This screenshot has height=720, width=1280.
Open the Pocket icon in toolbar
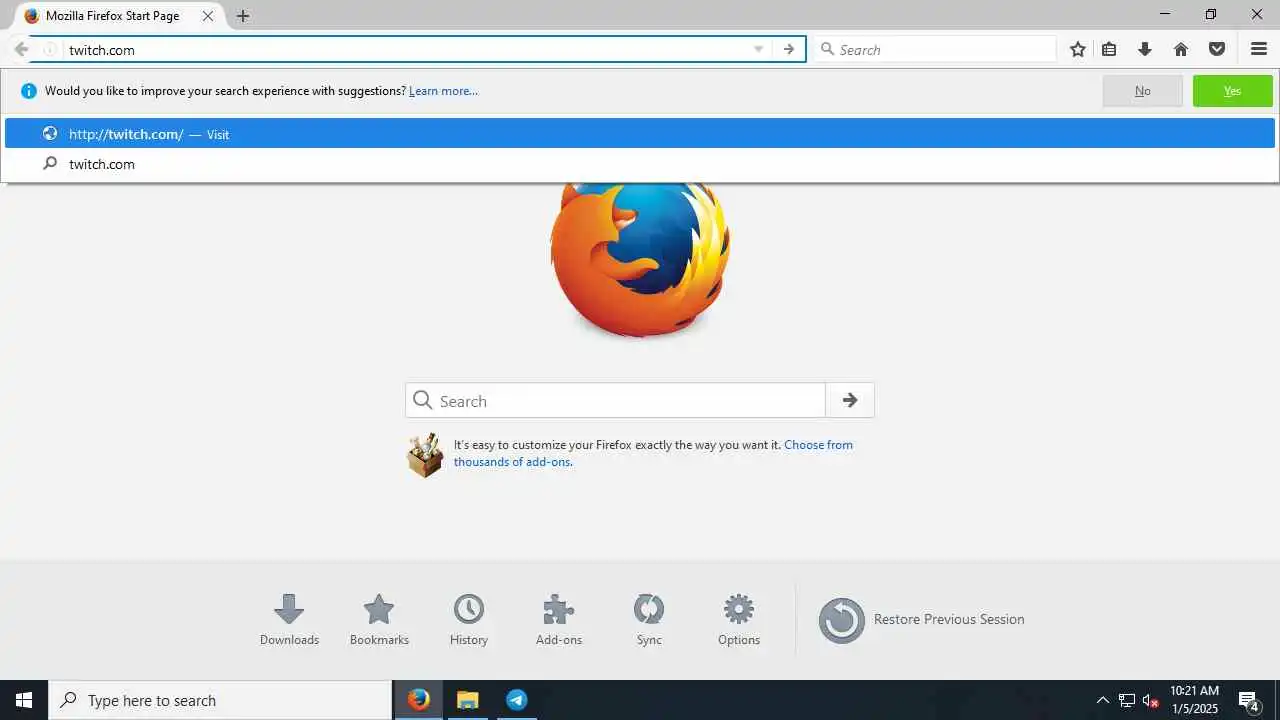(x=1217, y=49)
